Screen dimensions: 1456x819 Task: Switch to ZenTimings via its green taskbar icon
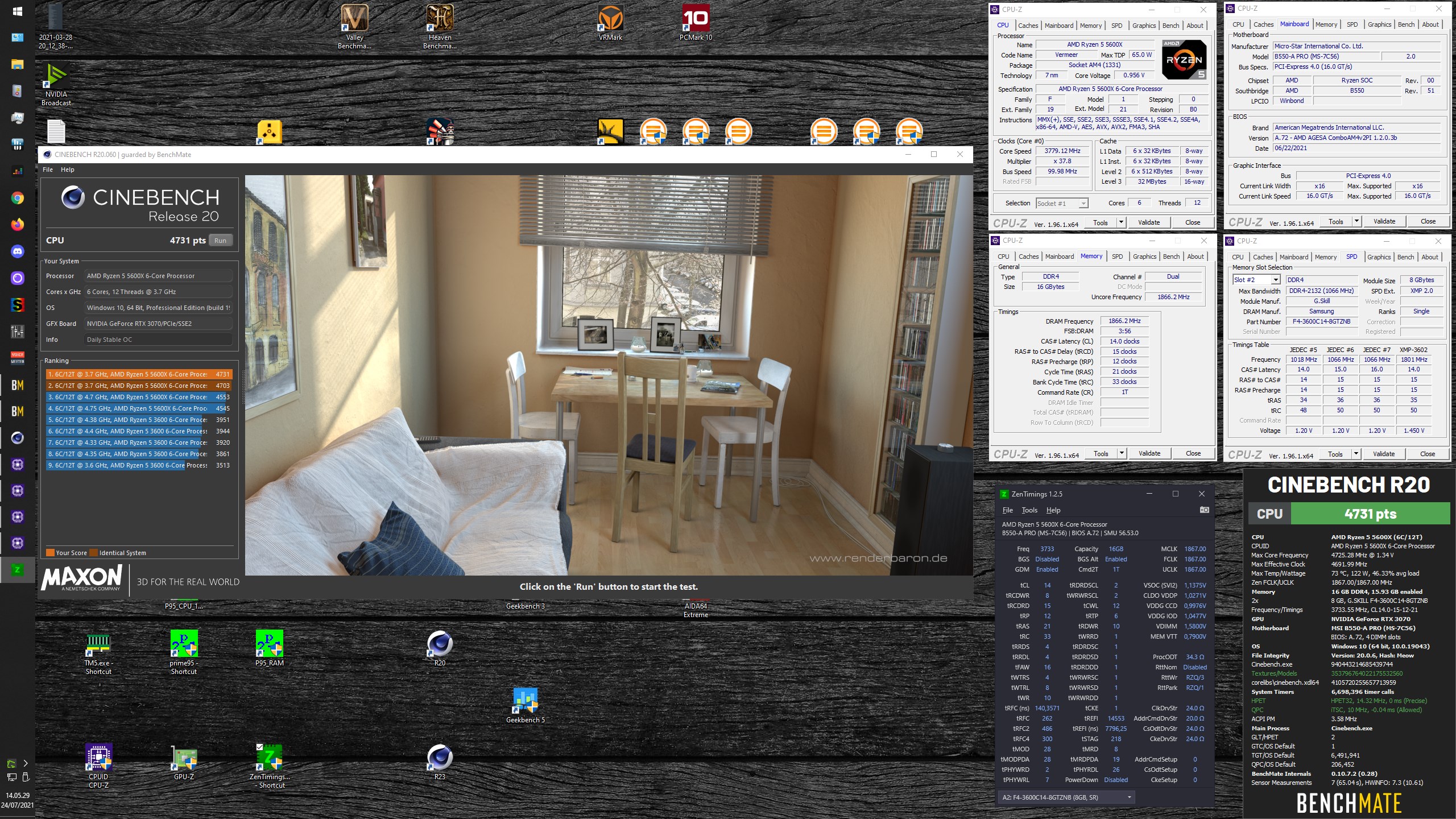(x=17, y=570)
